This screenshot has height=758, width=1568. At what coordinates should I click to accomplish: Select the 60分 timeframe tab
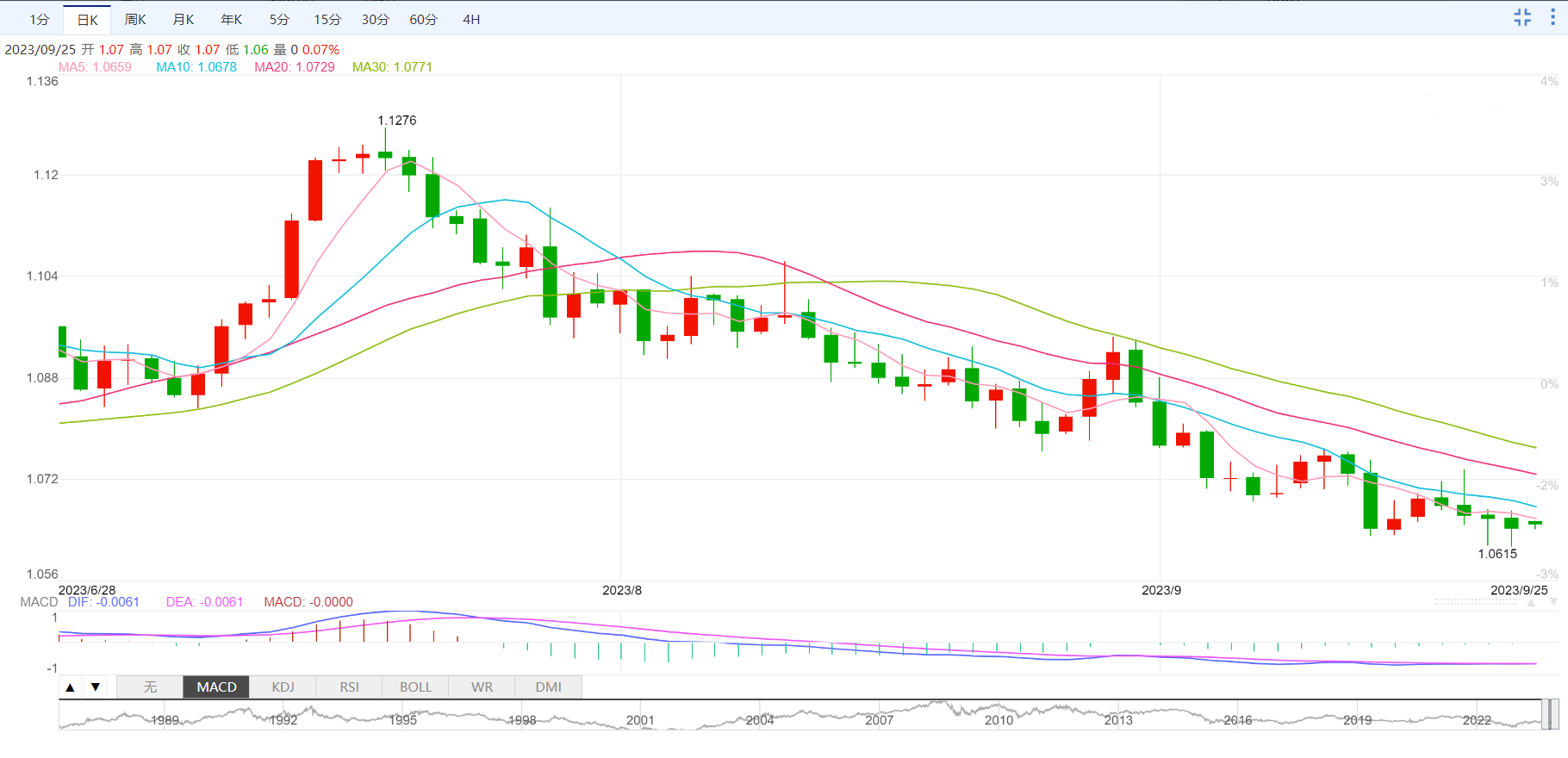pos(423,19)
